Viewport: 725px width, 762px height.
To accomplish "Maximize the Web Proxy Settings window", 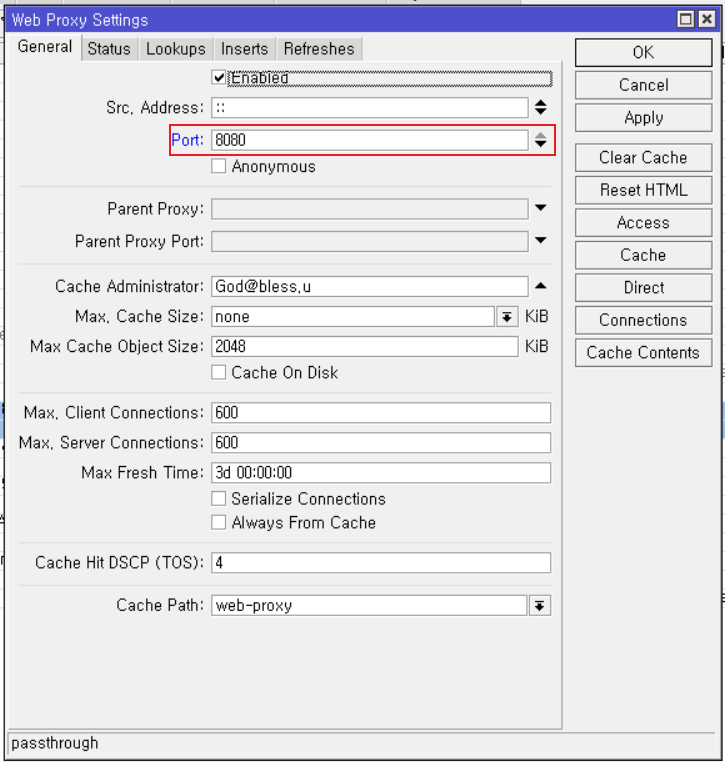I will [686, 19].
